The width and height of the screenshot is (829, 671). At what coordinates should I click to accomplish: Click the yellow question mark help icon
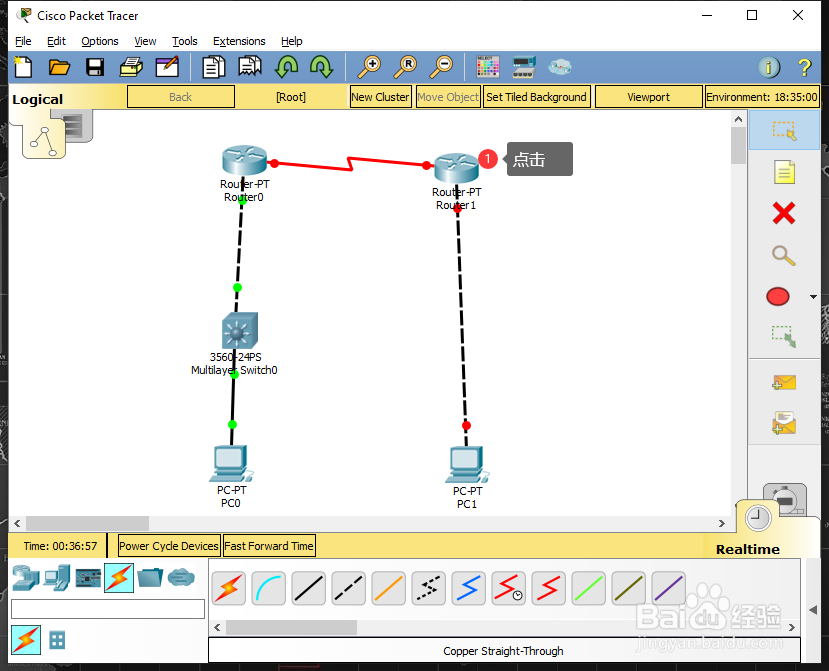(x=805, y=67)
